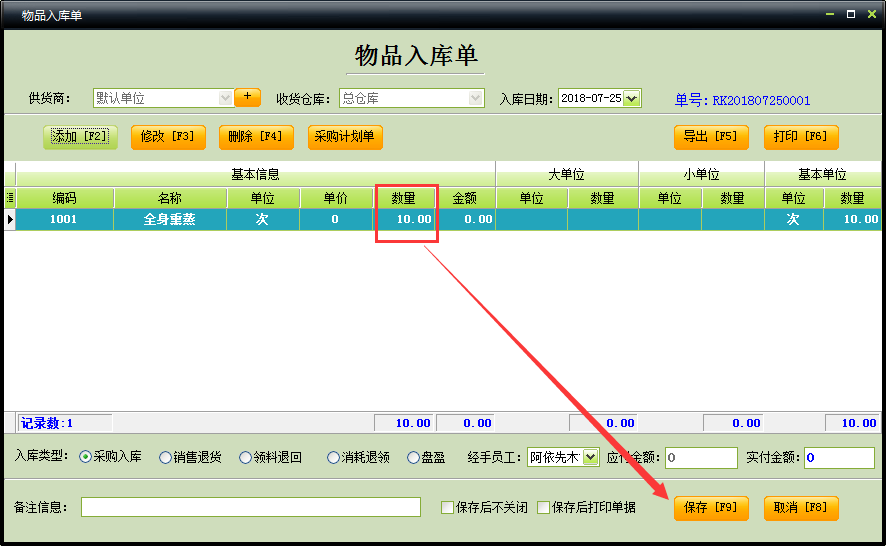Image resolution: width=886 pixels, height=546 pixels.
Task: Click the 备注信息 remarks text field
Action: [x=250, y=507]
